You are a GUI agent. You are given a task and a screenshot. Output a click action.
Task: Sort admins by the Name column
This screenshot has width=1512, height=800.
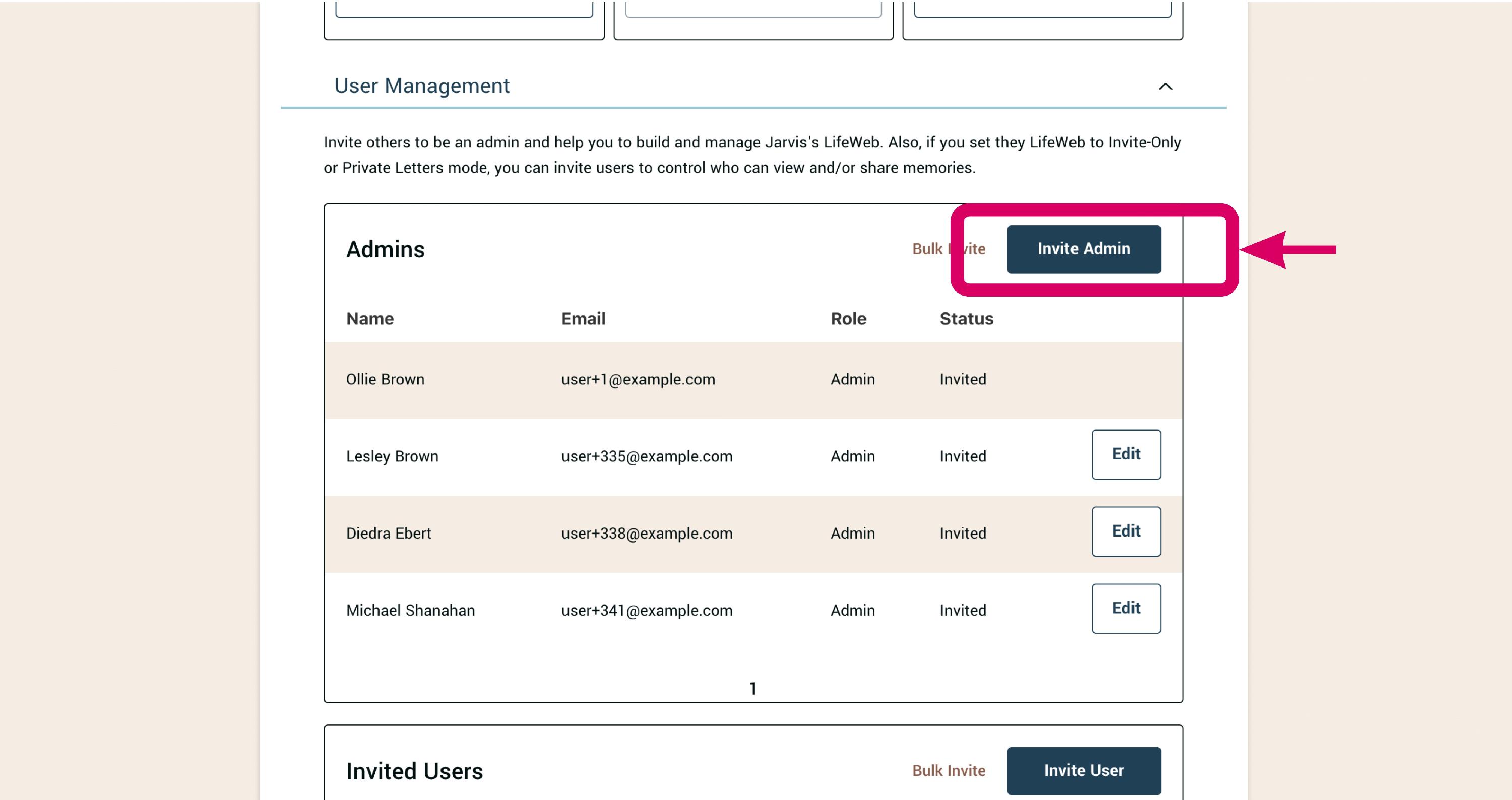click(x=370, y=318)
